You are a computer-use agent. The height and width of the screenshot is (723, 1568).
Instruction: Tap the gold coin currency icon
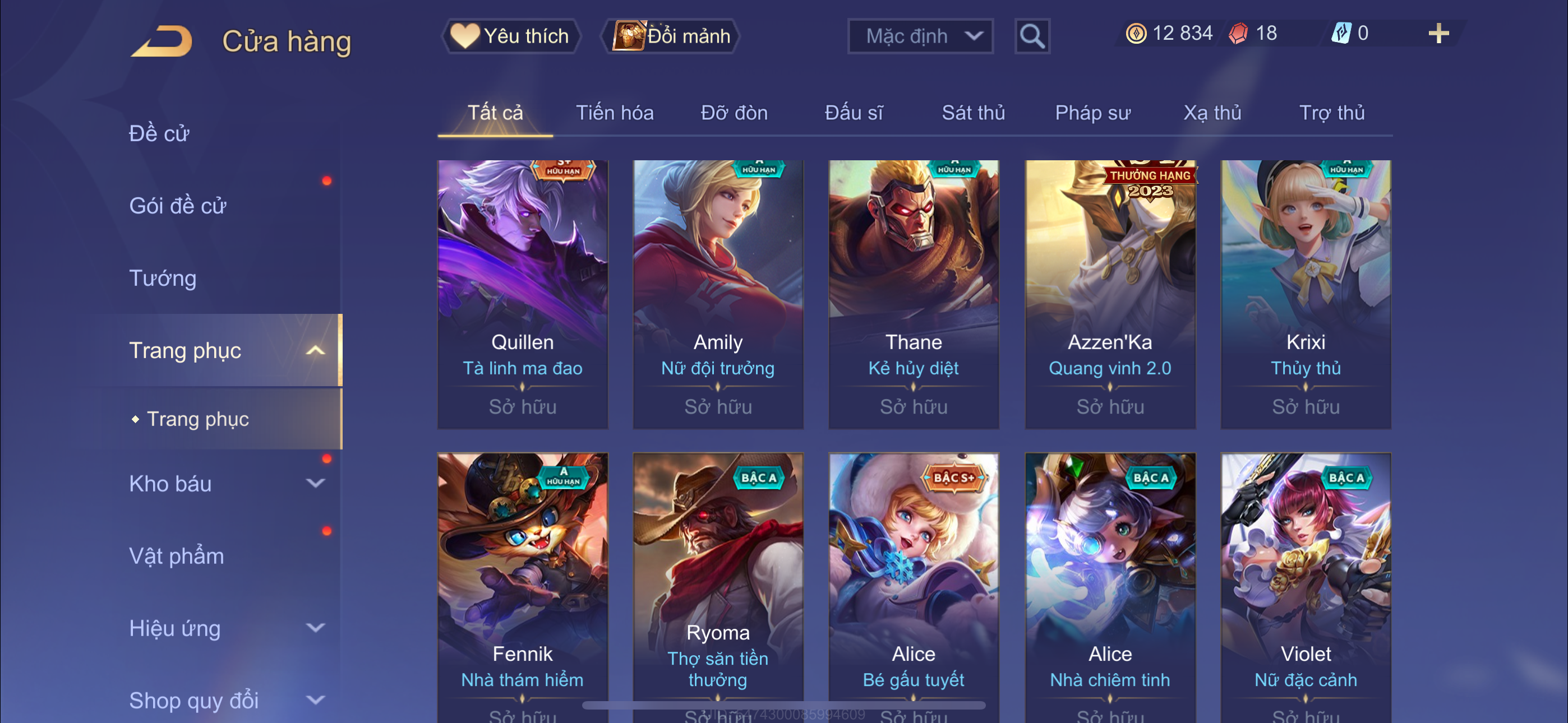coord(1136,34)
